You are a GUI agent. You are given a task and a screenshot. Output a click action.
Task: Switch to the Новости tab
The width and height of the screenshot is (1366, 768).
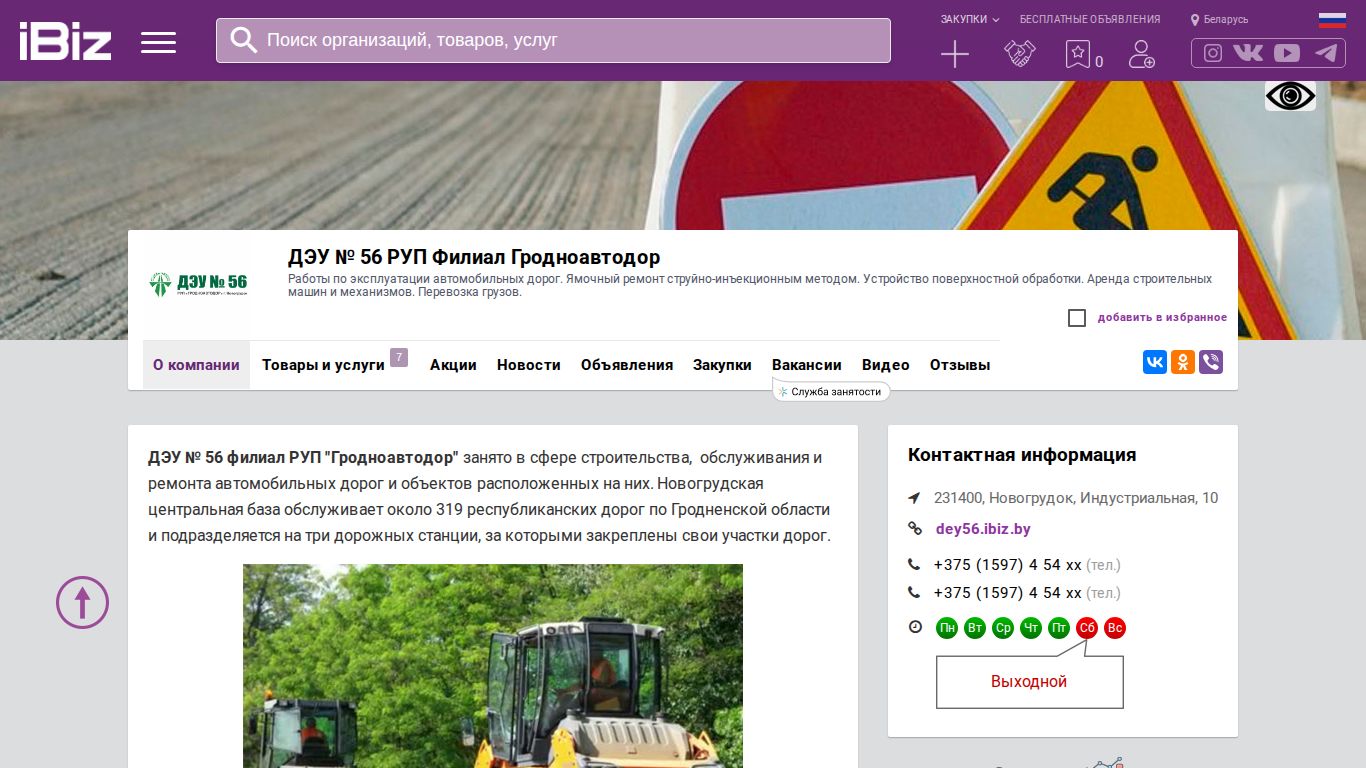pos(529,365)
